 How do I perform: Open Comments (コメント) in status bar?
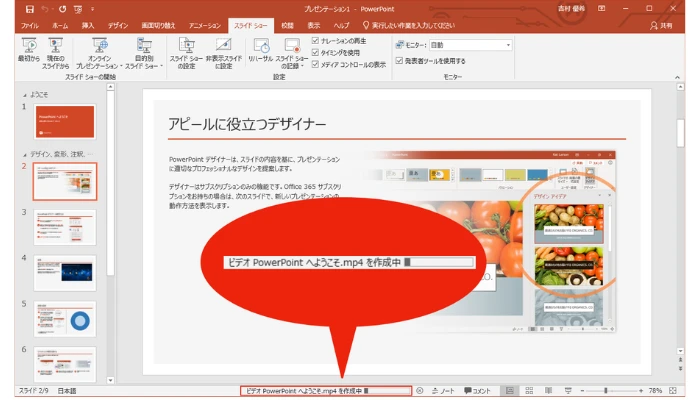[x=477, y=391]
